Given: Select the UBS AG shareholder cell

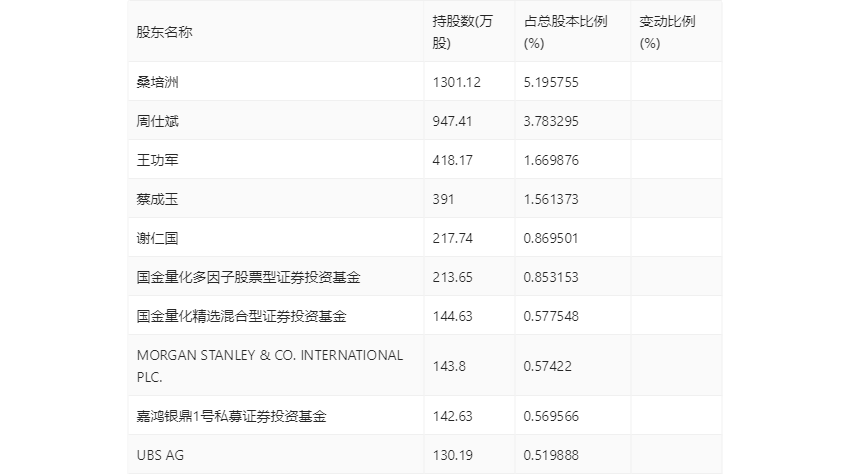Looking at the screenshot, I should pos(160,455).
